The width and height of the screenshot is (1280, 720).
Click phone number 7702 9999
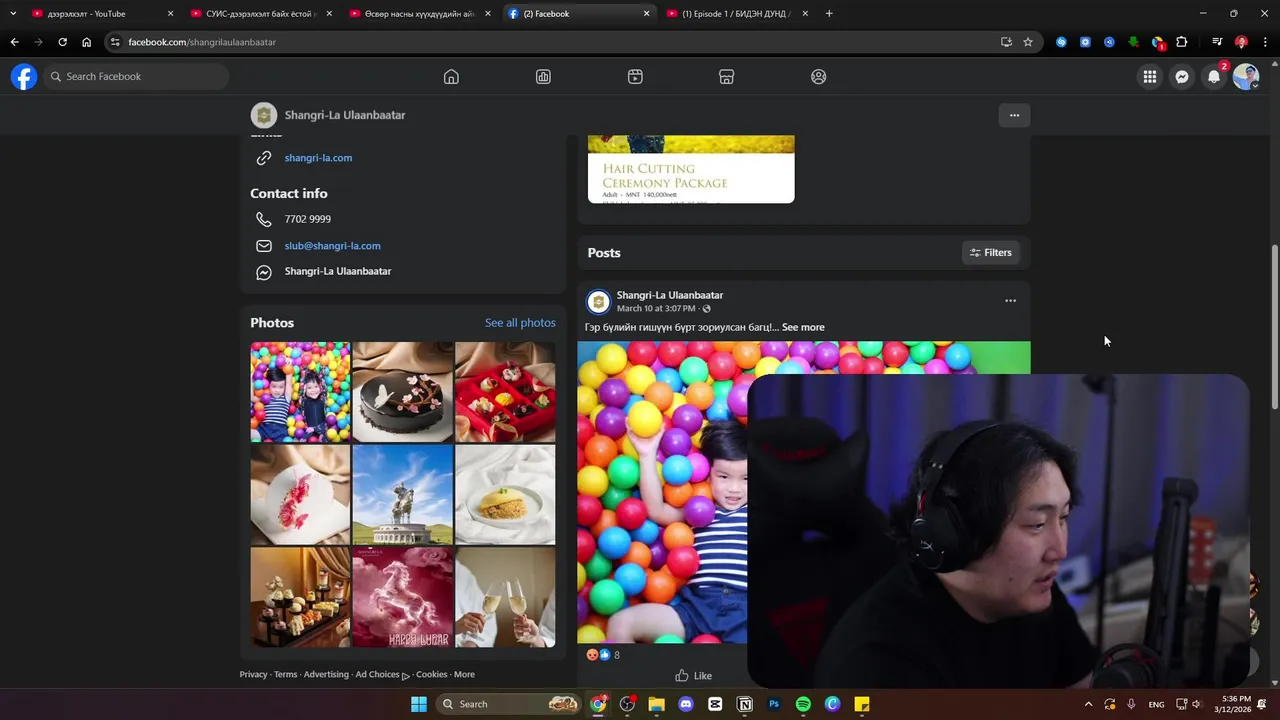click(x=308, y=219)
